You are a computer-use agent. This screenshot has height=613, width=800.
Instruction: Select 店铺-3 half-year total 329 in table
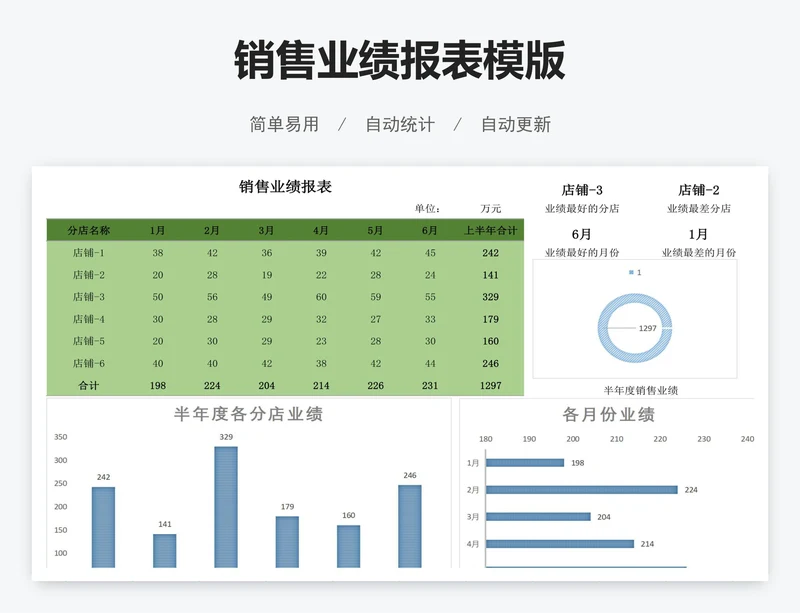point(490,297)
